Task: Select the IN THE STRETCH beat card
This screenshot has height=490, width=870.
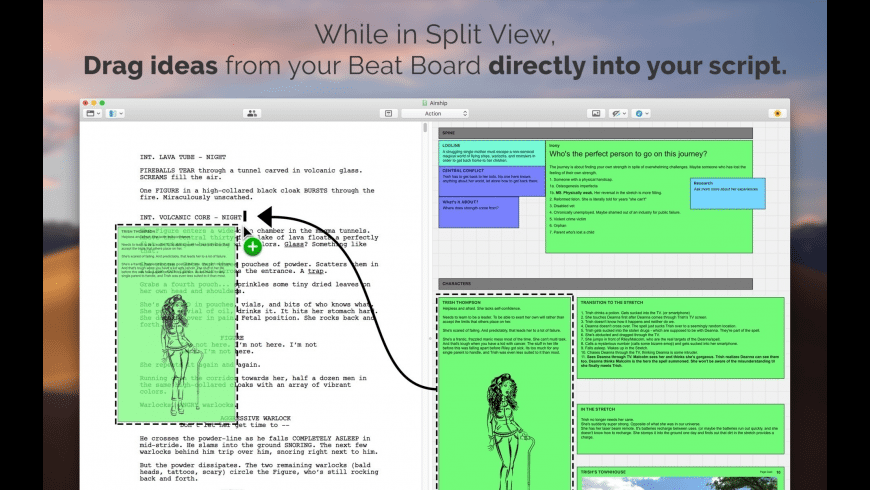Action: pyautogui.click(x=681, y=430)
